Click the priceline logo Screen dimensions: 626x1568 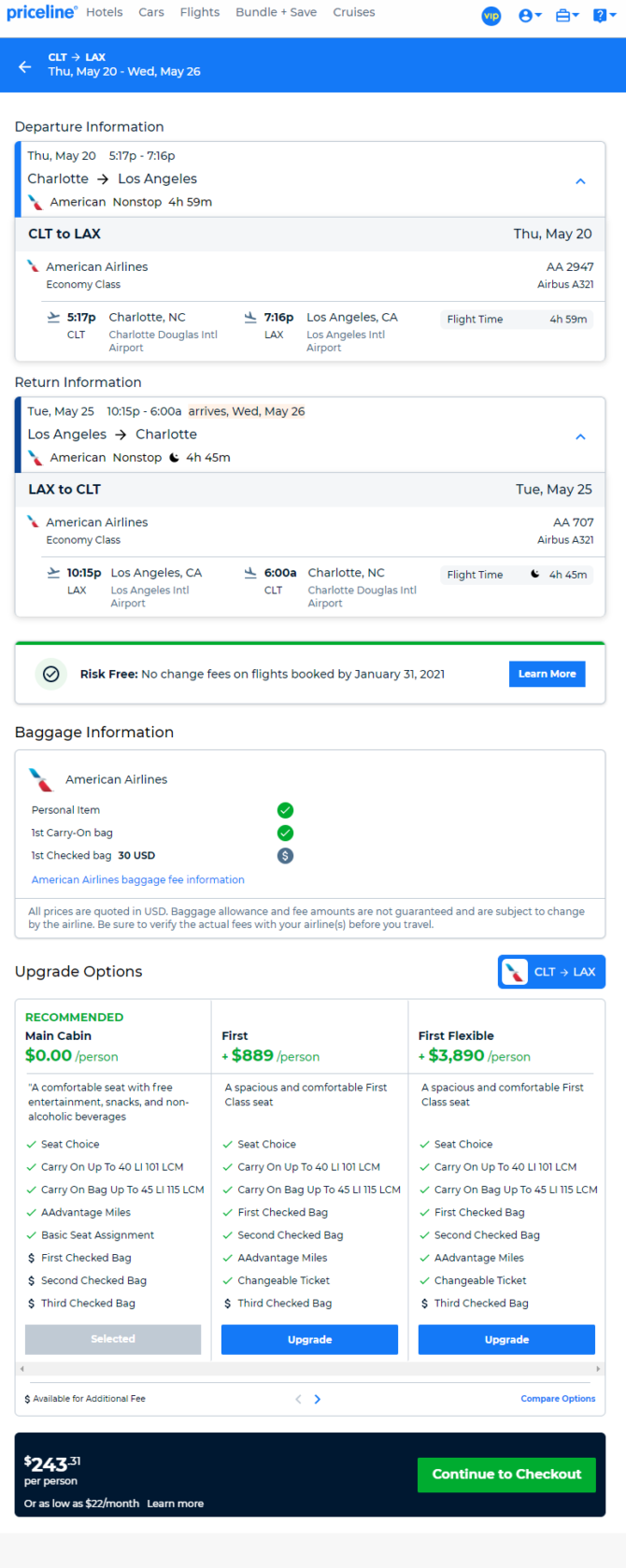click(41, 12)
